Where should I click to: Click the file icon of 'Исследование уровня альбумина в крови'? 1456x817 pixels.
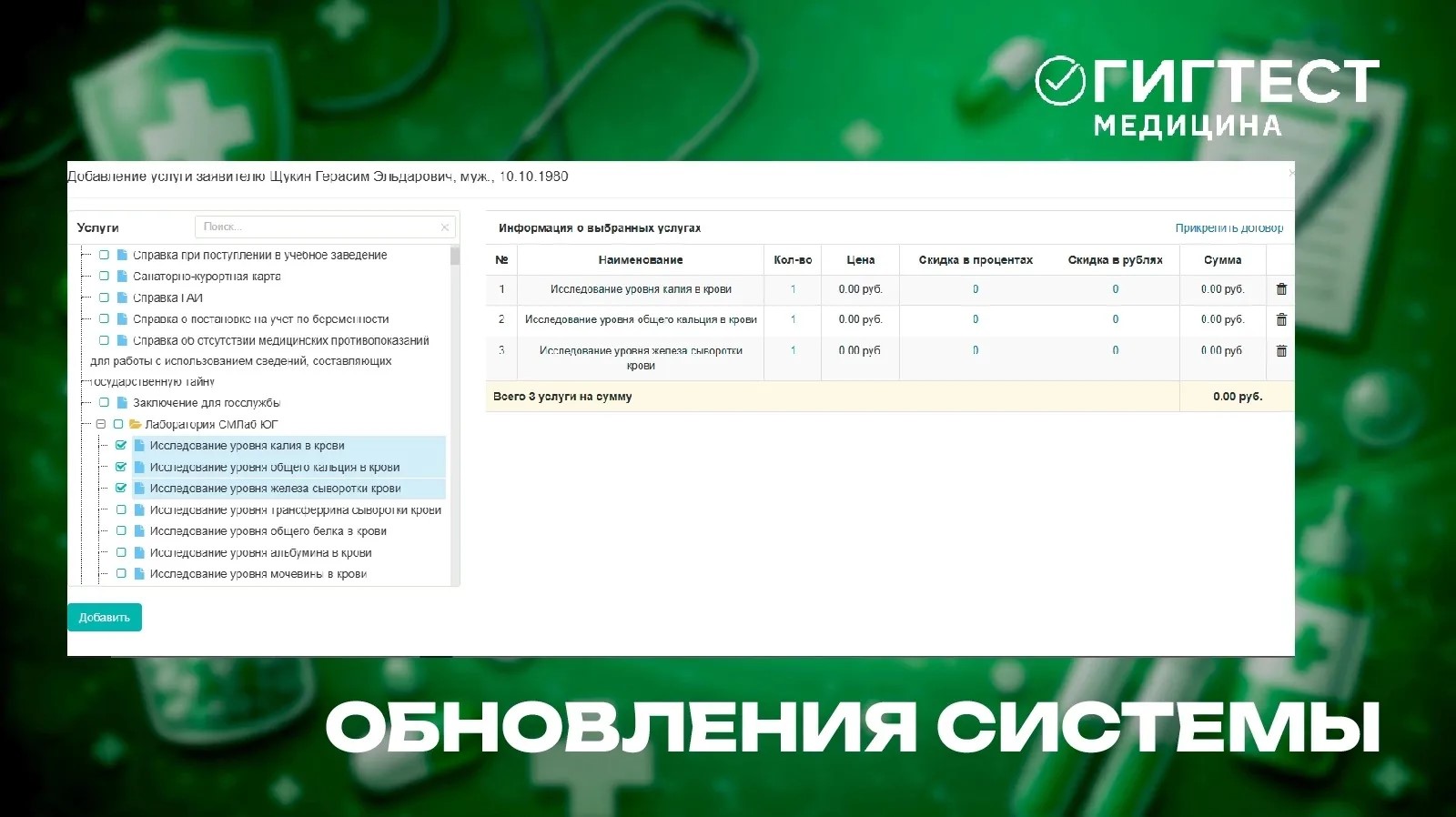(139, 552)
